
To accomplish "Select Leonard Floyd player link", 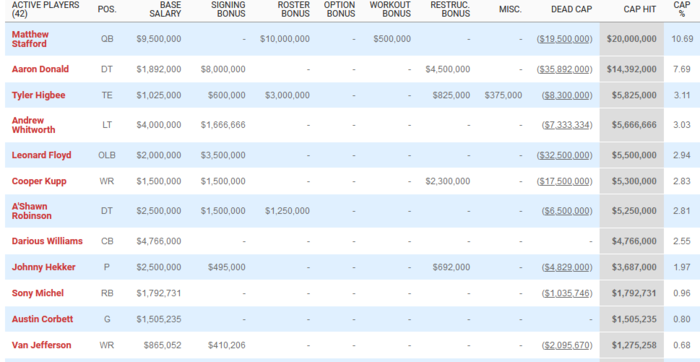I will 41,155.
